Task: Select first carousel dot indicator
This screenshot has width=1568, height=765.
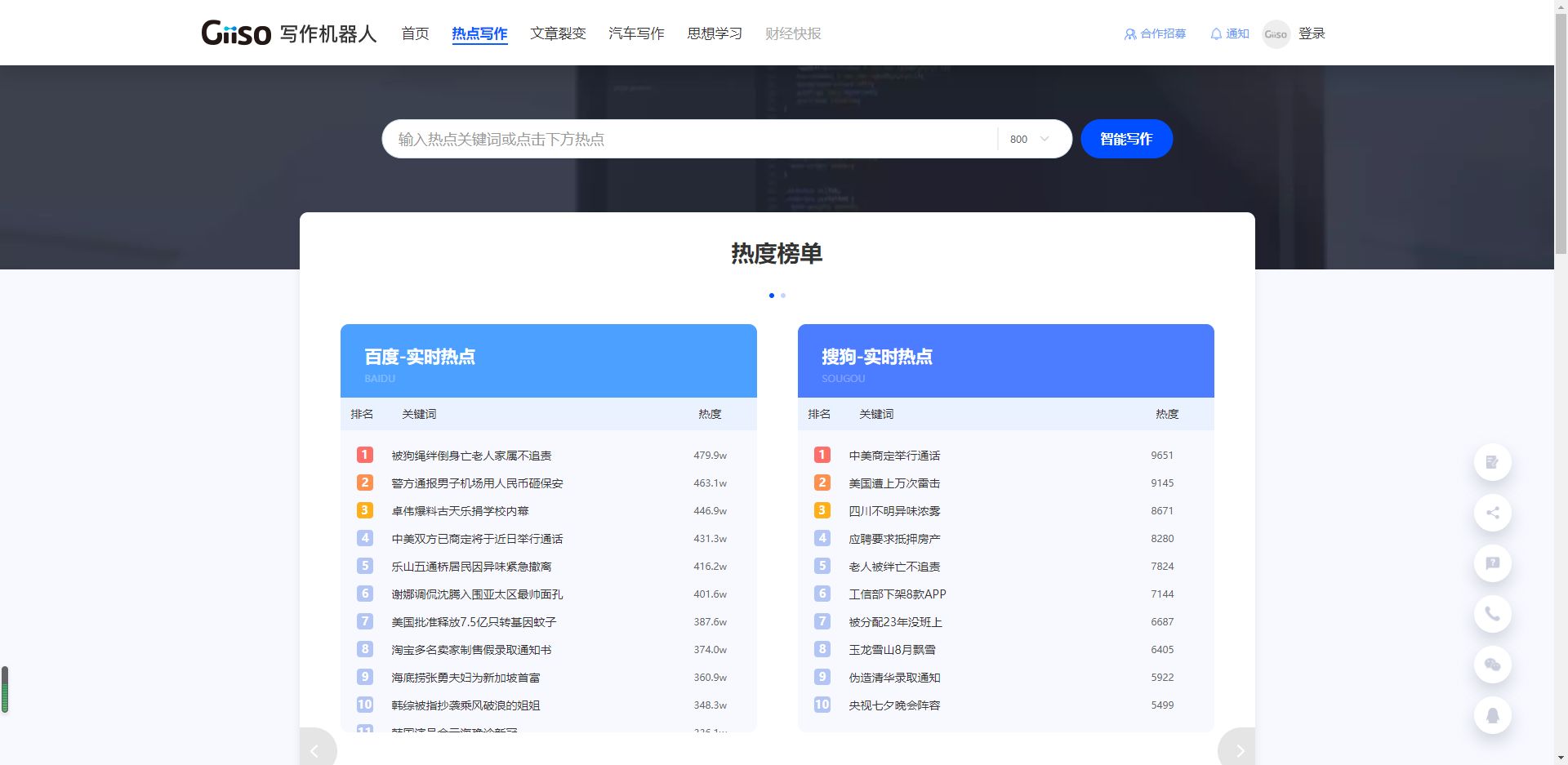Action: tap(772, 296)
